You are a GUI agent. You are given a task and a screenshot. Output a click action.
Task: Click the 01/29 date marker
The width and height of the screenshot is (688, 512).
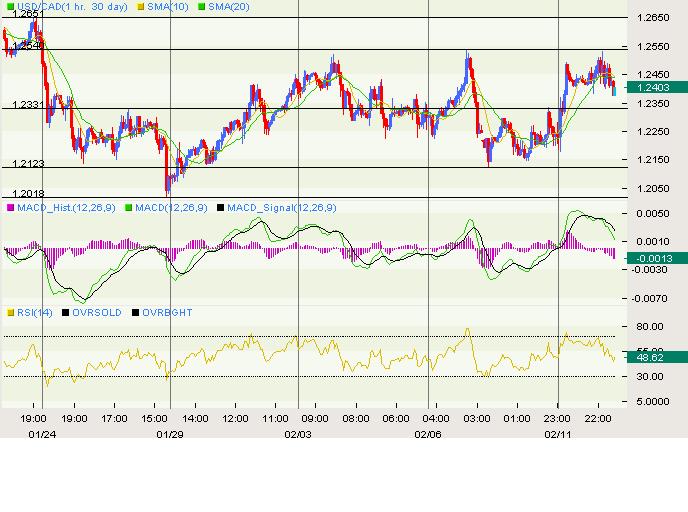[170, 434]
